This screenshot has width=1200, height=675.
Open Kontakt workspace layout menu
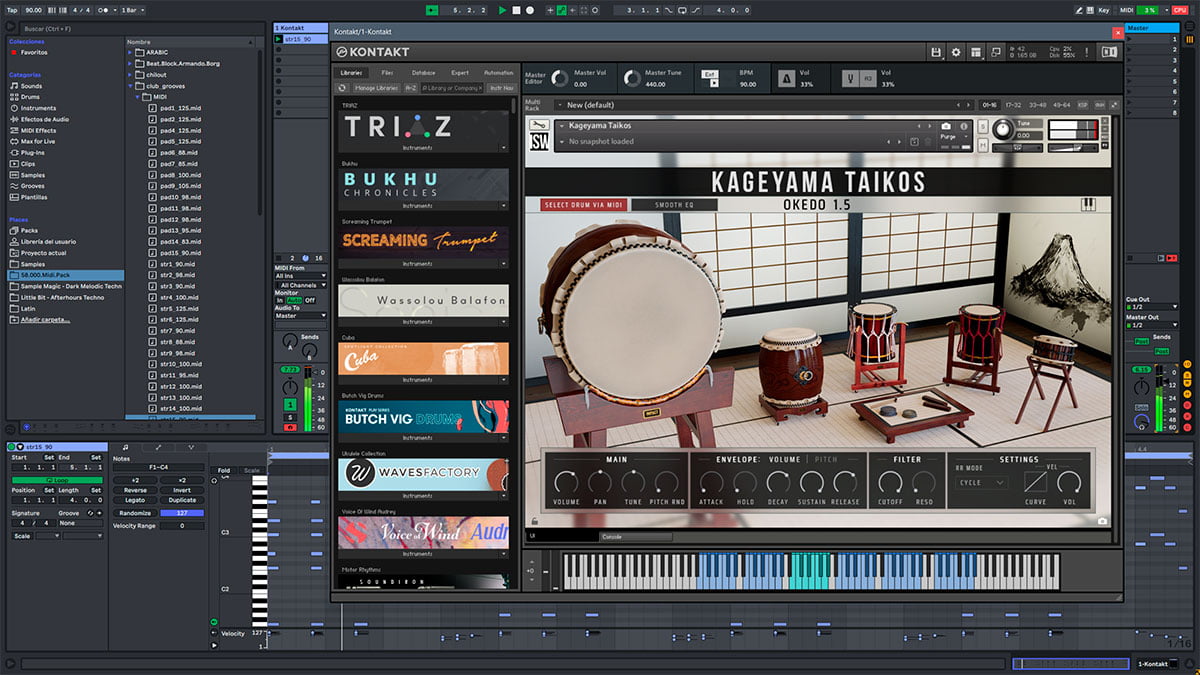click(976, 52)
